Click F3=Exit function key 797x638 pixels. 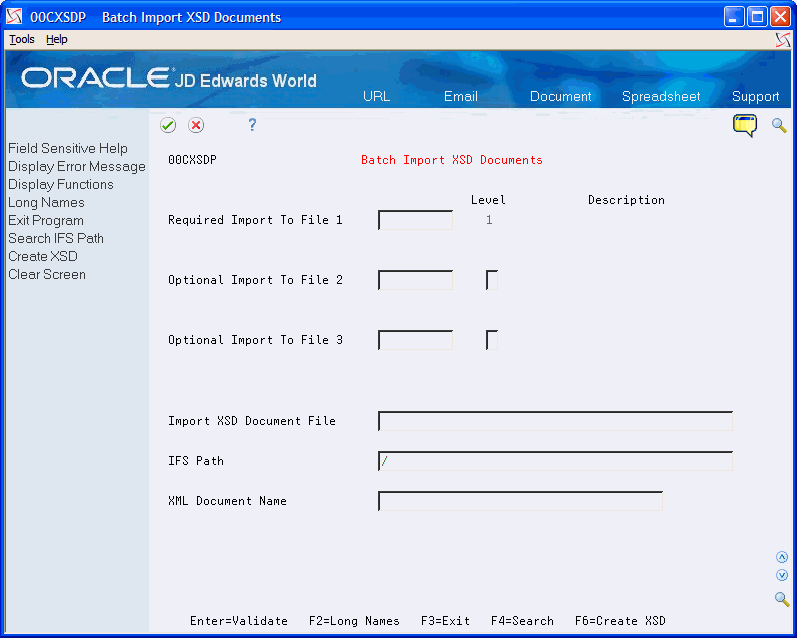[x=445, y=621]
